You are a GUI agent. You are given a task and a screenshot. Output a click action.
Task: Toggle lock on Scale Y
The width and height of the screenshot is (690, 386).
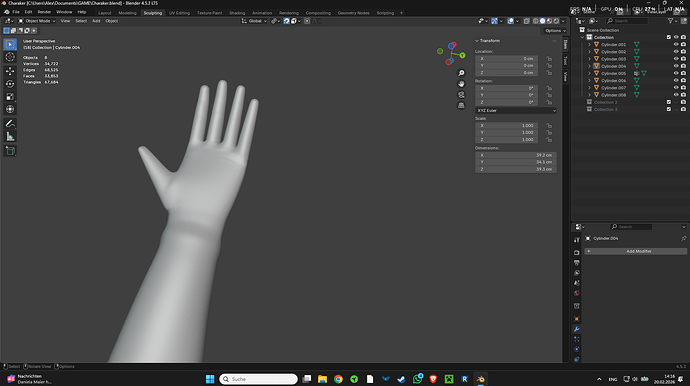(549, 132)
